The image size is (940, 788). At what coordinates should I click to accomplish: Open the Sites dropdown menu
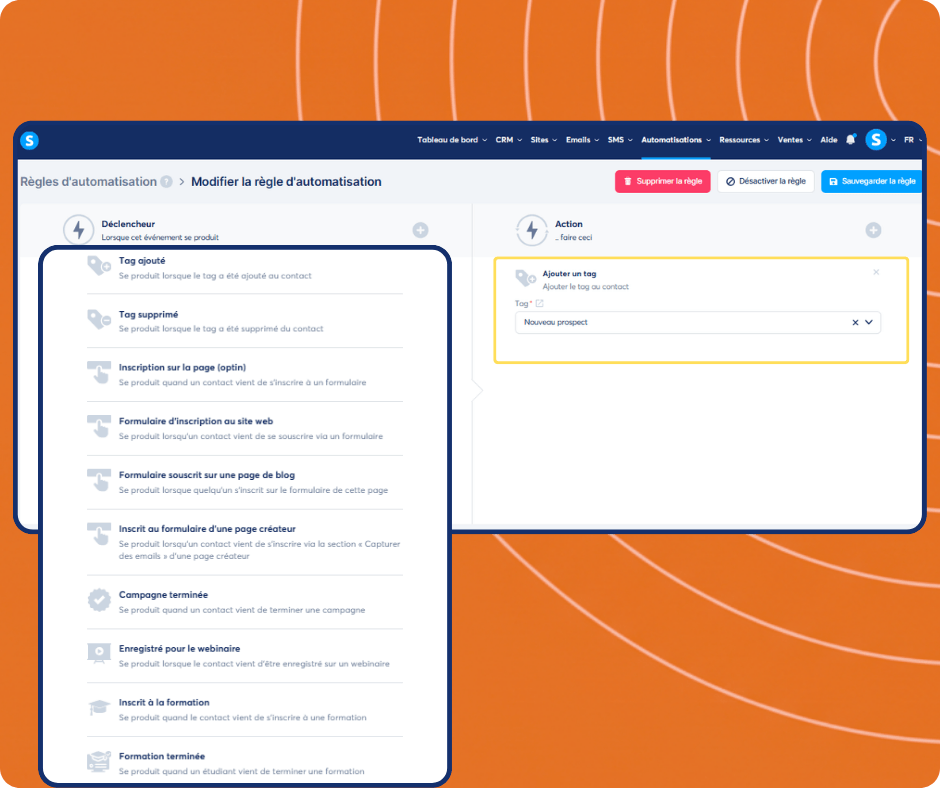544,140
